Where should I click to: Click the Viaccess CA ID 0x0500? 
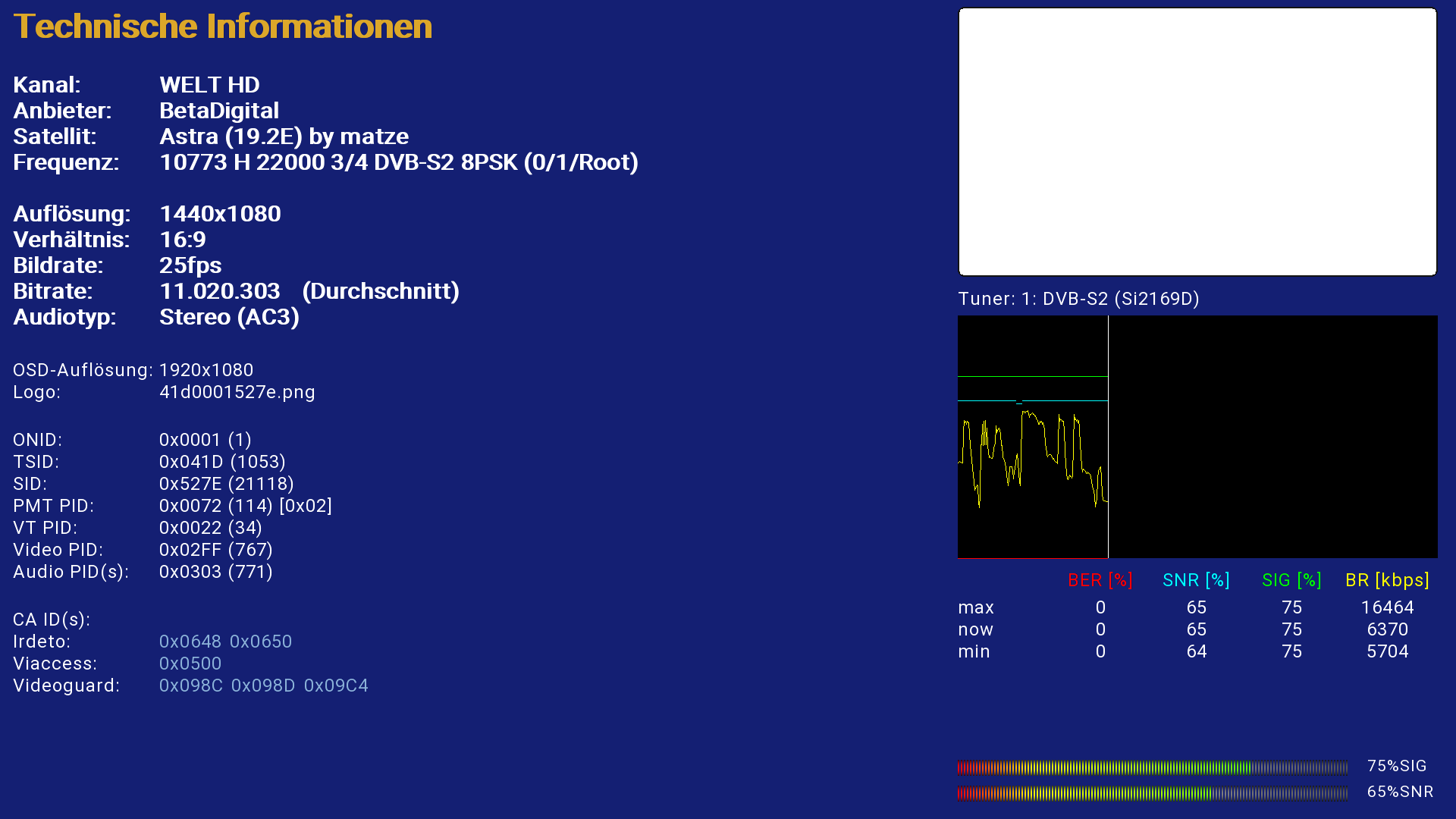point(190,664)
